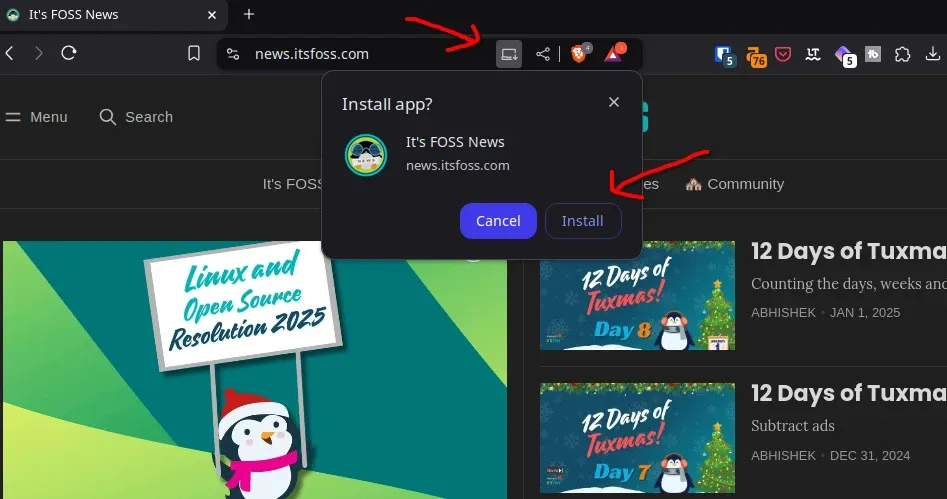Click the It's FOSS nav link
The width and height of the screenshot is (947, 499).
tap(293, 184)
